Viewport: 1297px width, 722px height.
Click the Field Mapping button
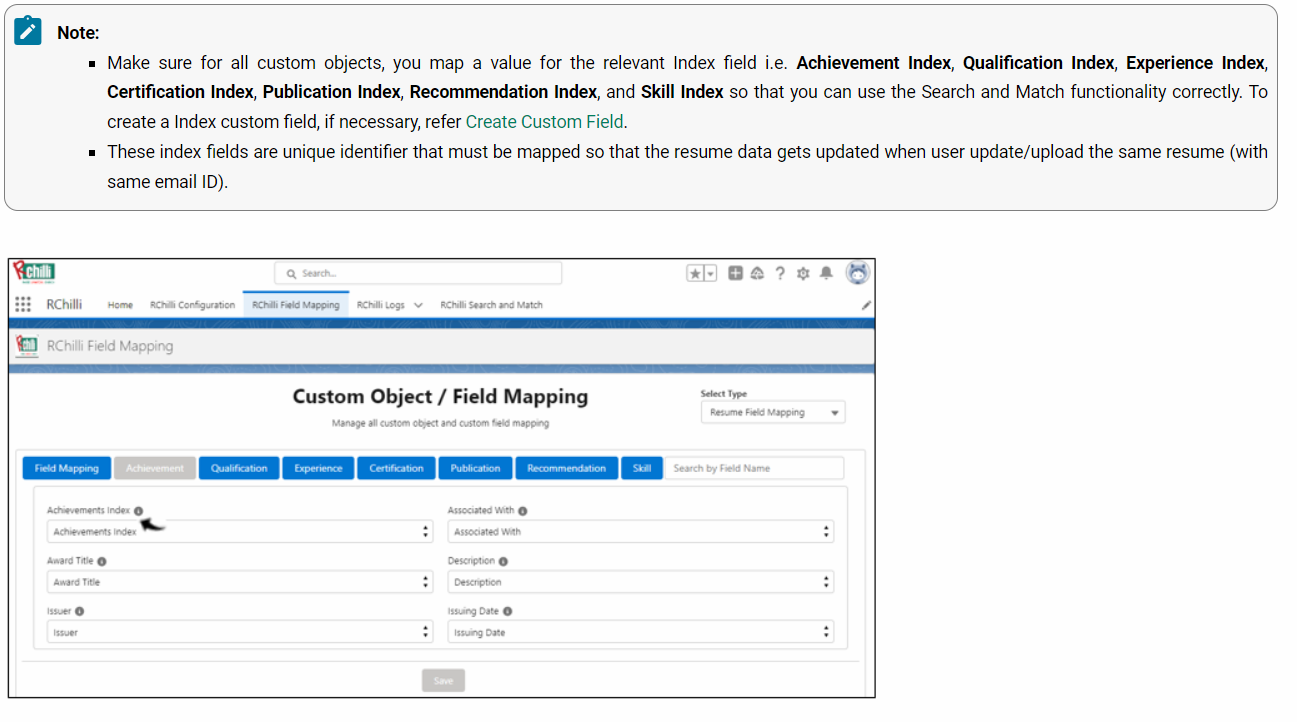tap(67, 468)
